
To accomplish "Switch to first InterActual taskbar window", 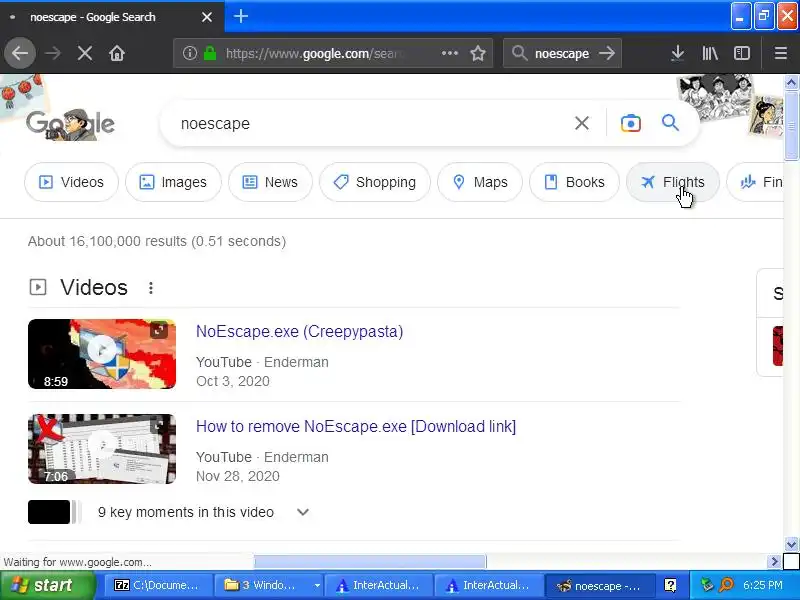I will tap(379, 585).
